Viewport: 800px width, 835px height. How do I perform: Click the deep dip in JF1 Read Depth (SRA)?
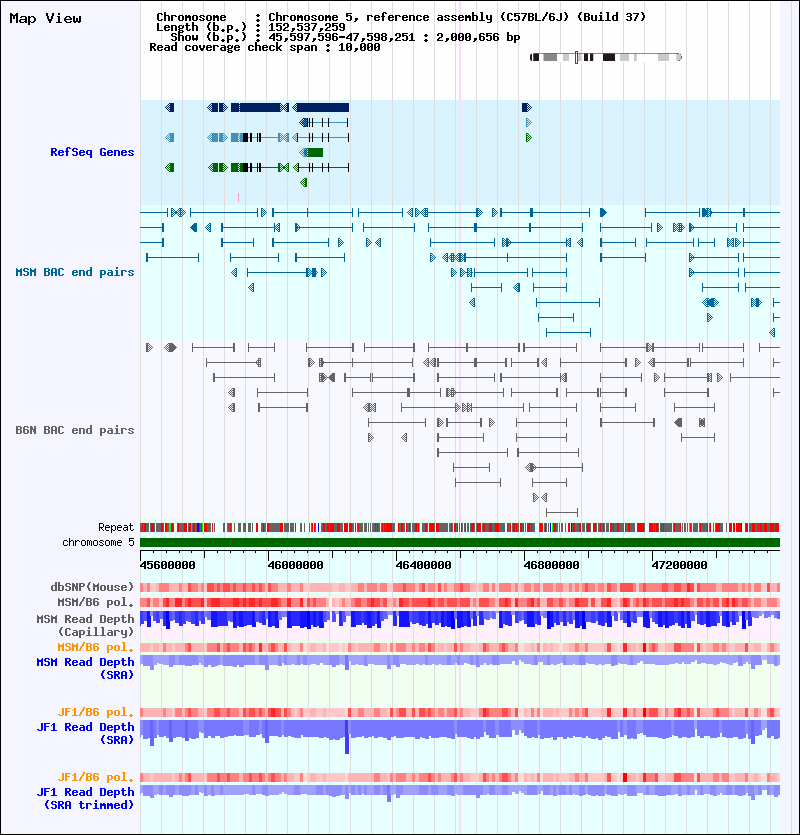click(347, 738)
